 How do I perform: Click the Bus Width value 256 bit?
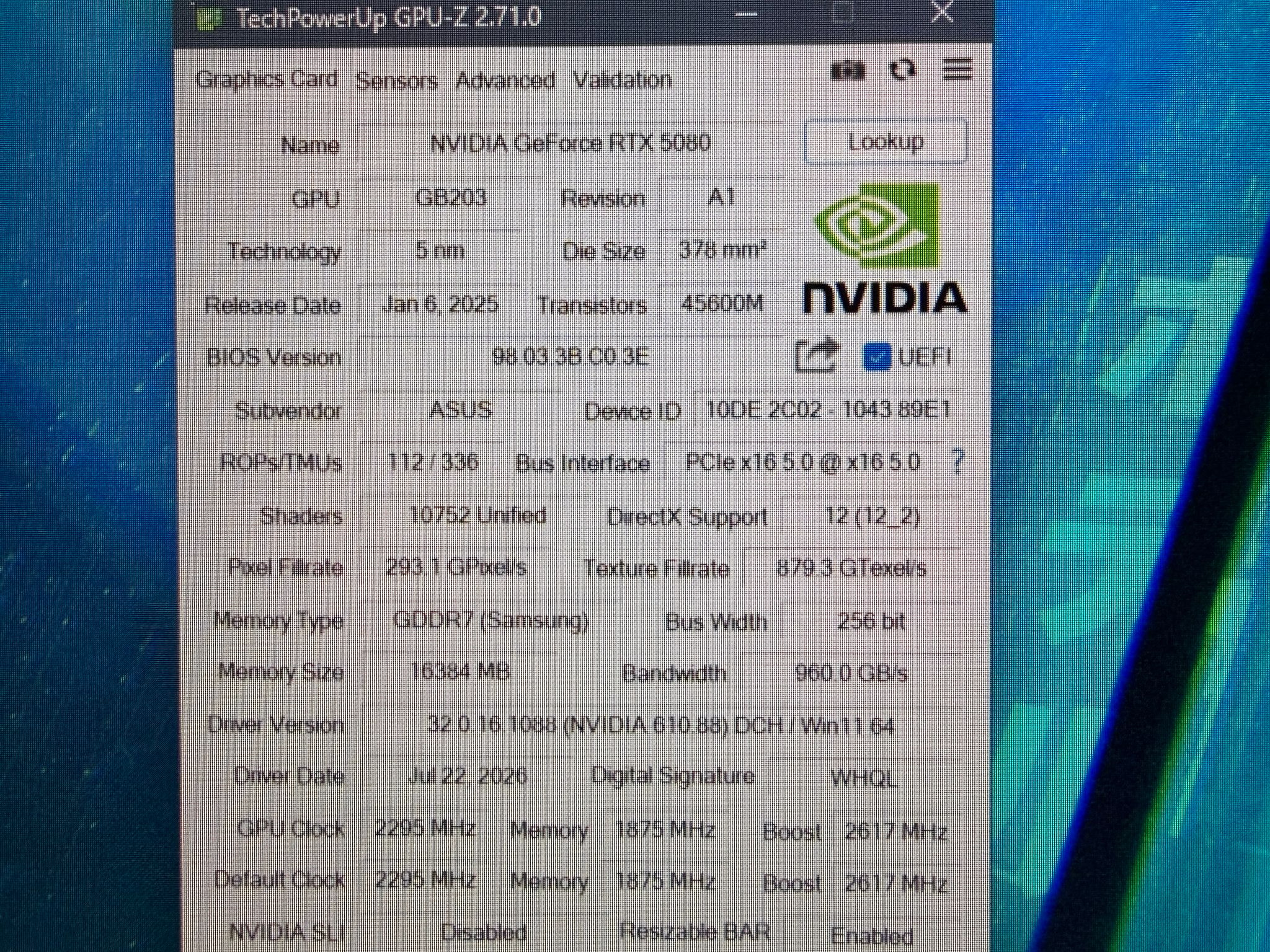[871, 620]
